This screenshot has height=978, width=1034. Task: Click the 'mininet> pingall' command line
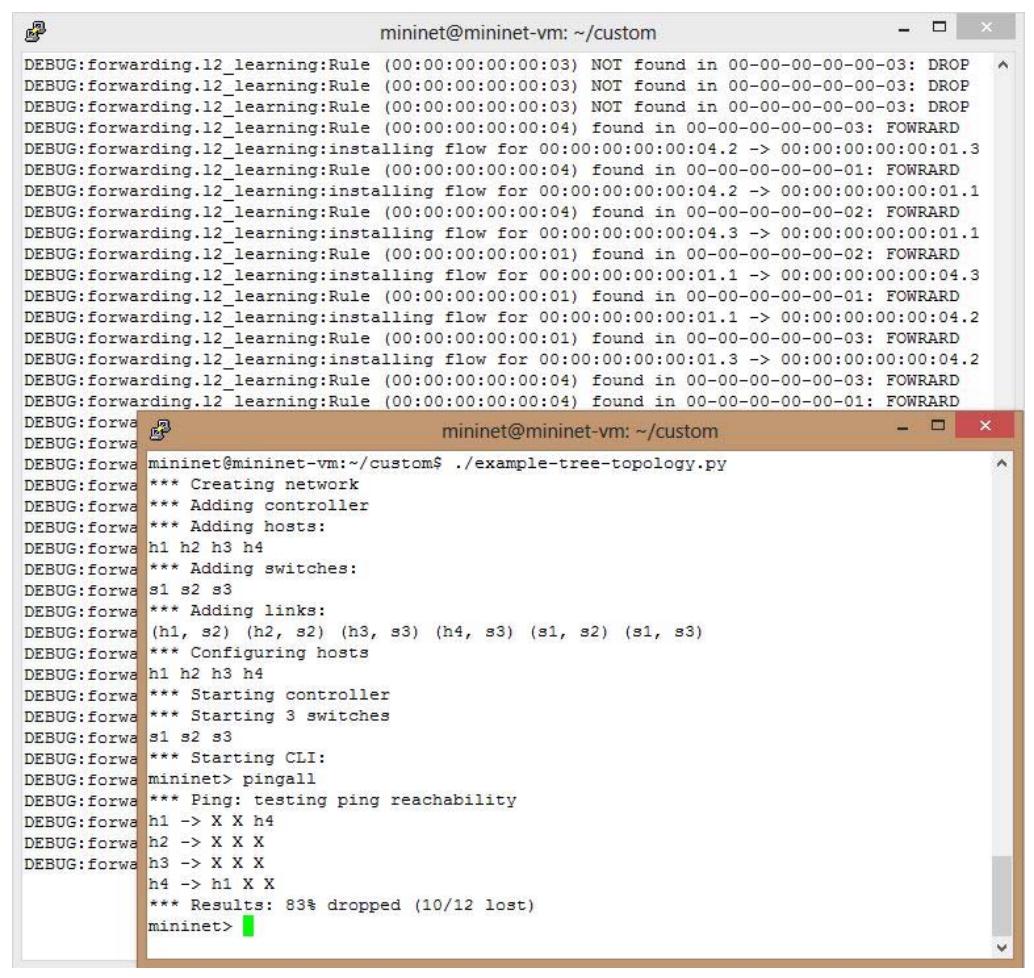pyautogui.click(x=232, y=779)
